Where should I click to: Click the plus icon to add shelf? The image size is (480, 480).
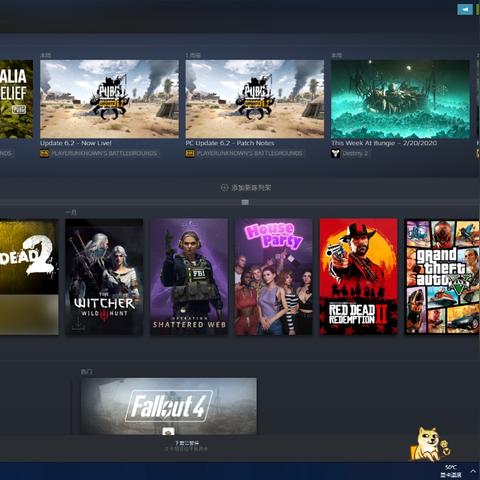(x=225, y=188)
